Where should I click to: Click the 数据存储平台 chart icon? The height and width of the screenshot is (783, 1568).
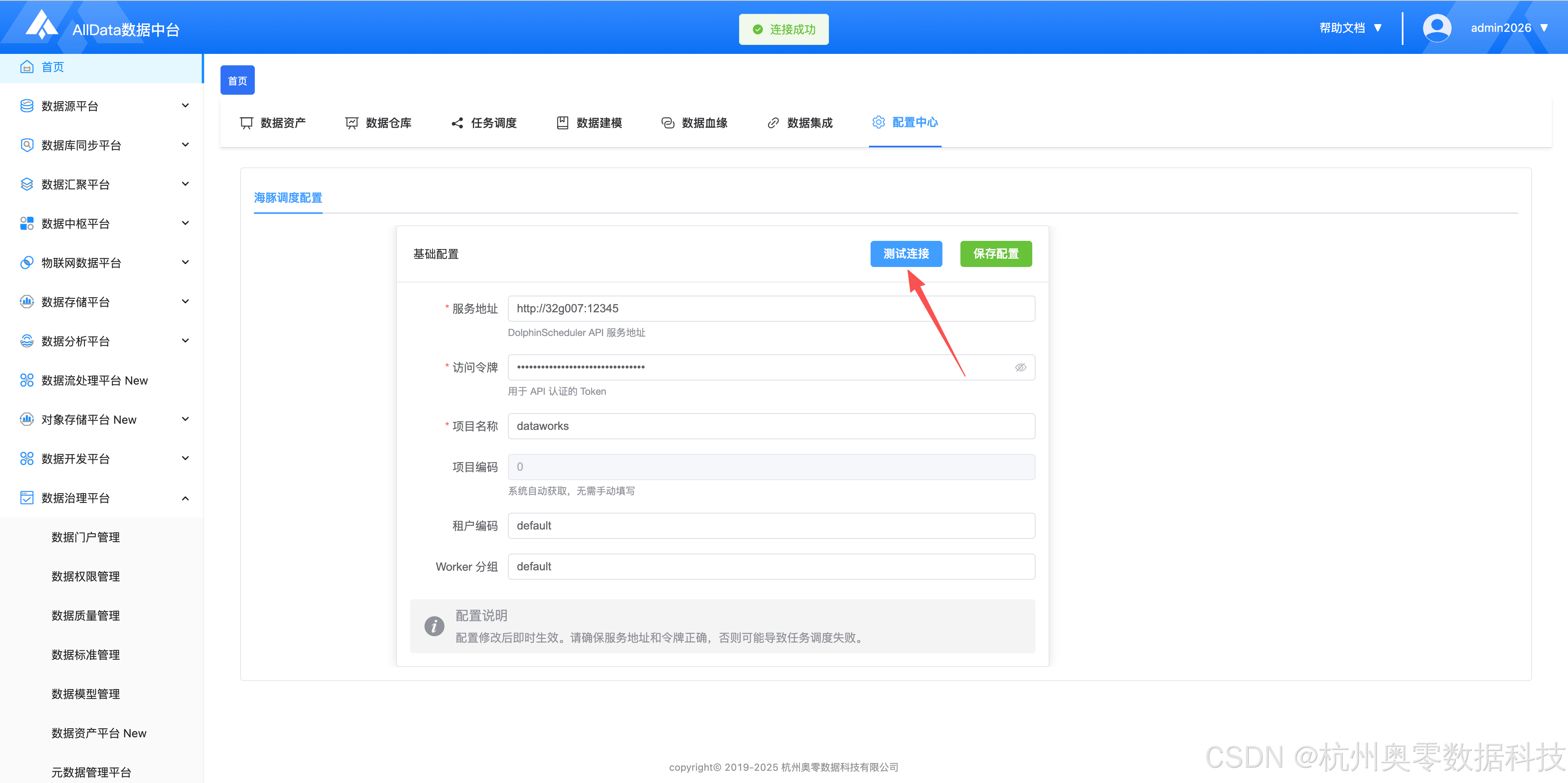coord(27,302)
